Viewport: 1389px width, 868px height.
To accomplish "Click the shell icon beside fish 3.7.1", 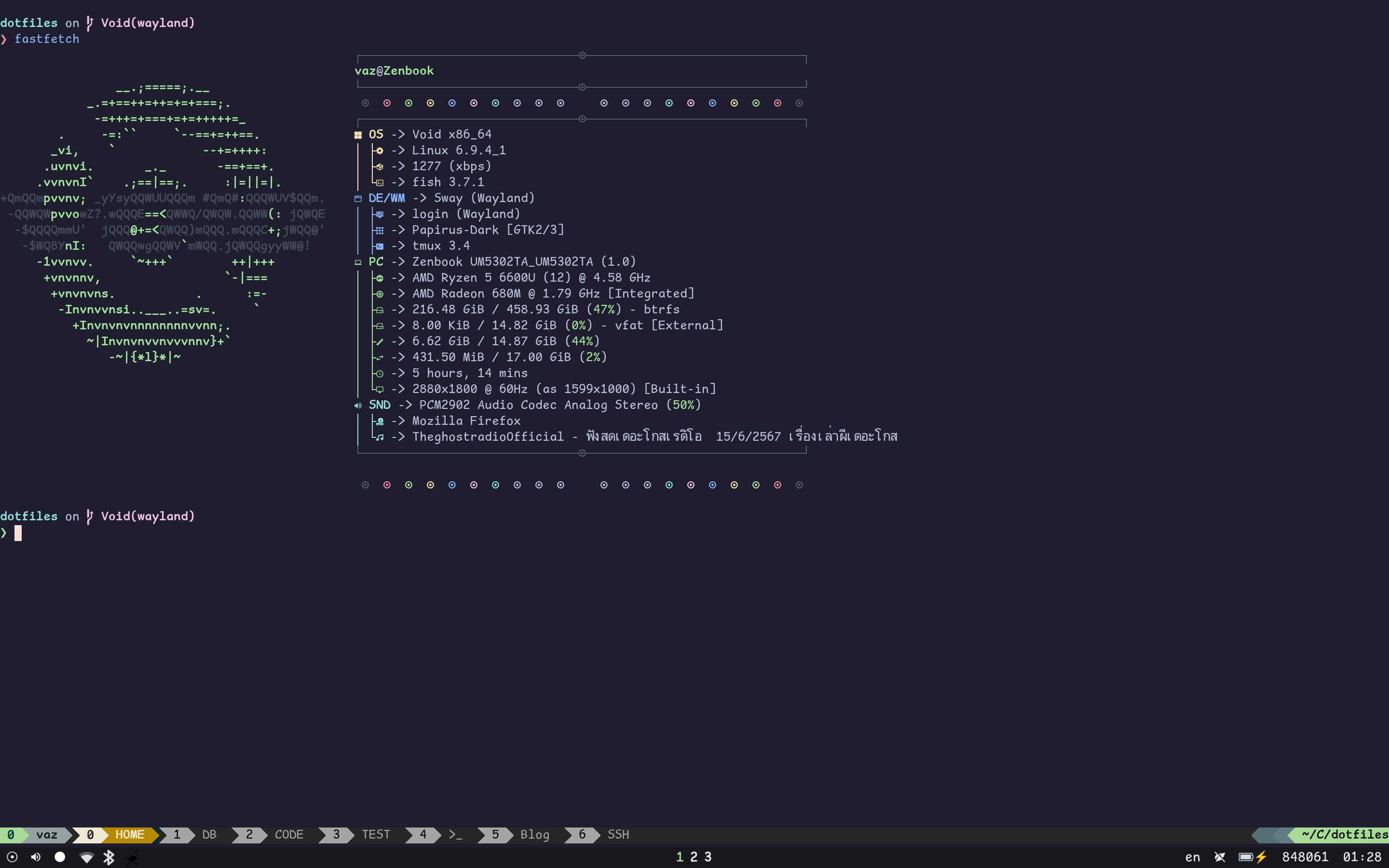I will point(380,183).
